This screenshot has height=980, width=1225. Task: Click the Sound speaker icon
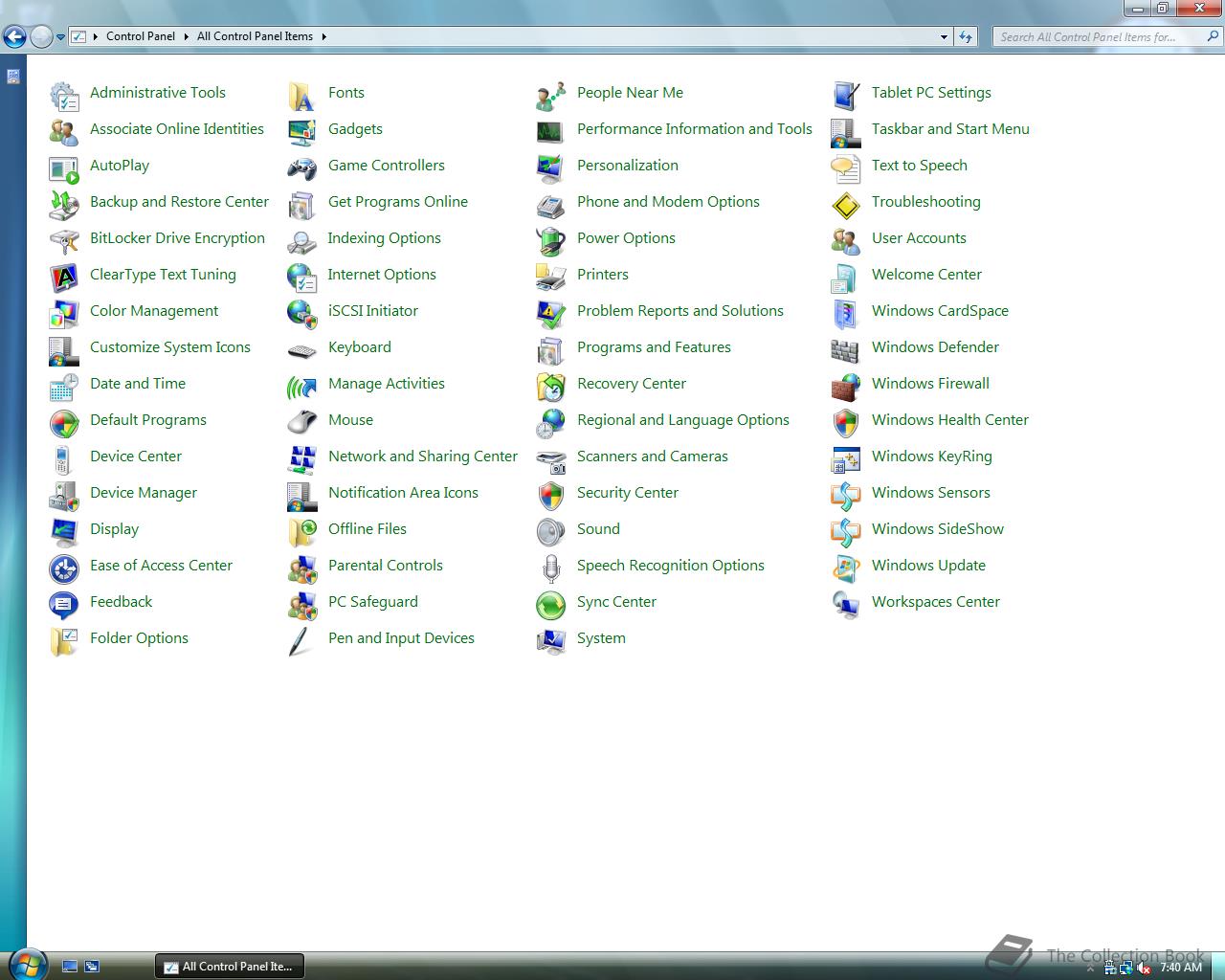(551, 531)
